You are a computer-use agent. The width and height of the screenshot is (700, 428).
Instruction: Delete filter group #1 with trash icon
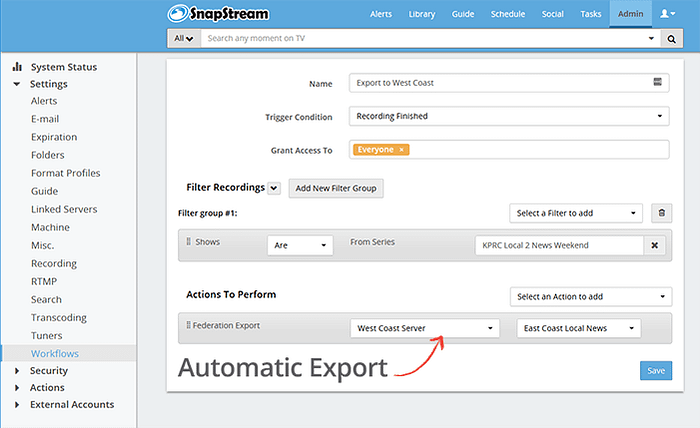pos(662,213)
